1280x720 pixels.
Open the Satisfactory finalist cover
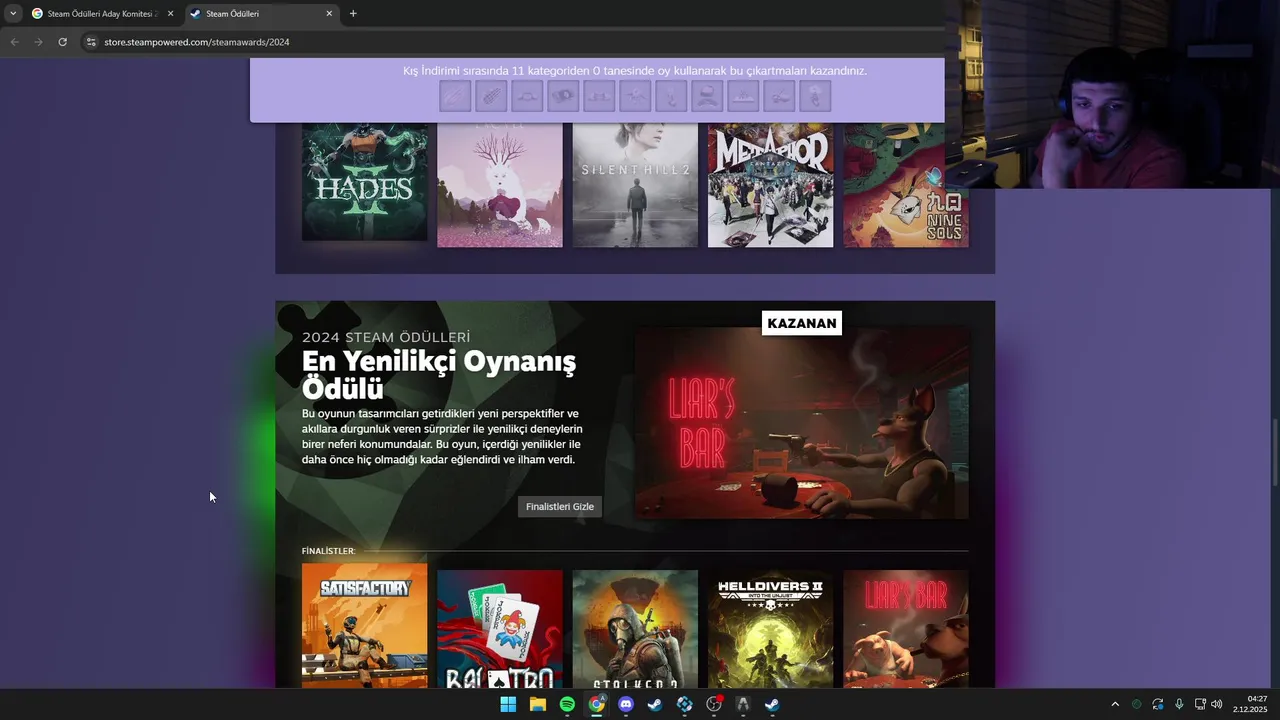click(365, 625)
